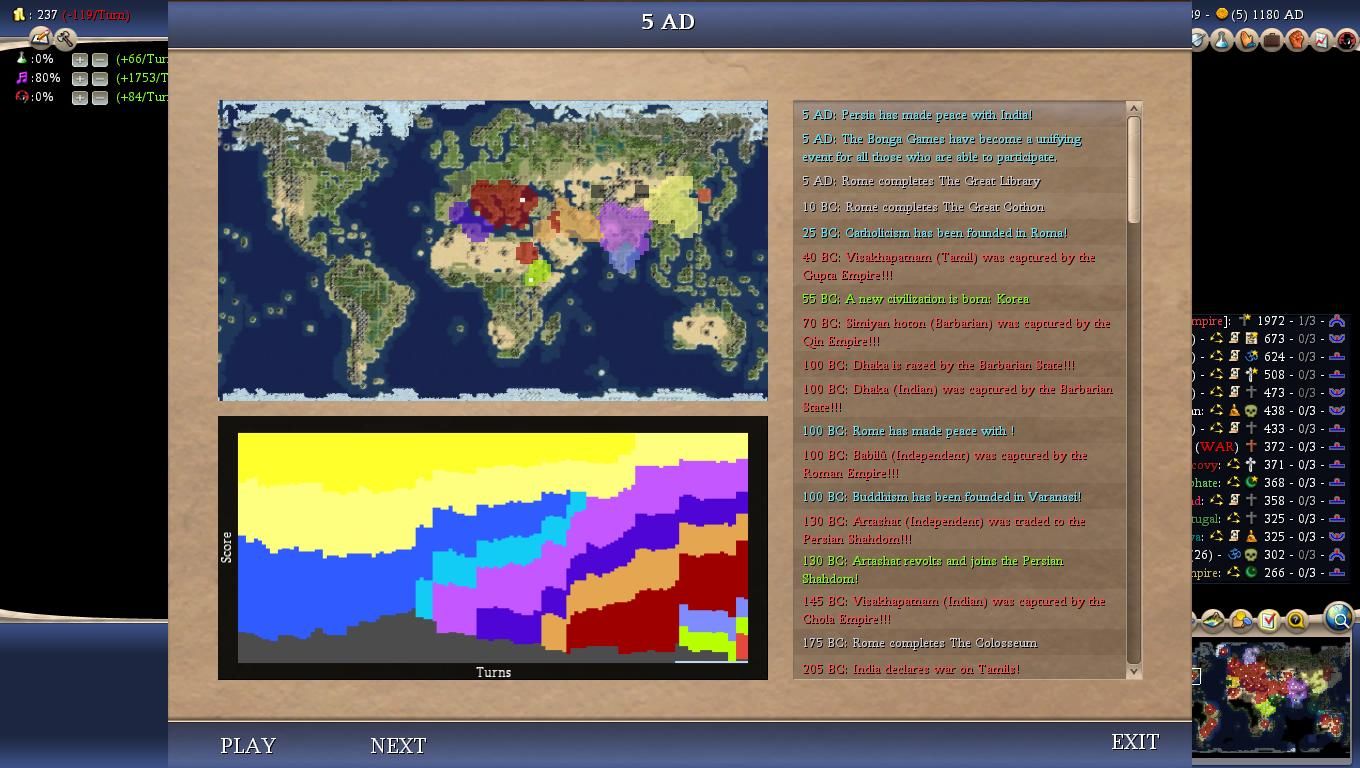This screenshot has width=1360, height=768.
Task: Click scoreboard row with score 1972
Action: tap(1270, 321)
